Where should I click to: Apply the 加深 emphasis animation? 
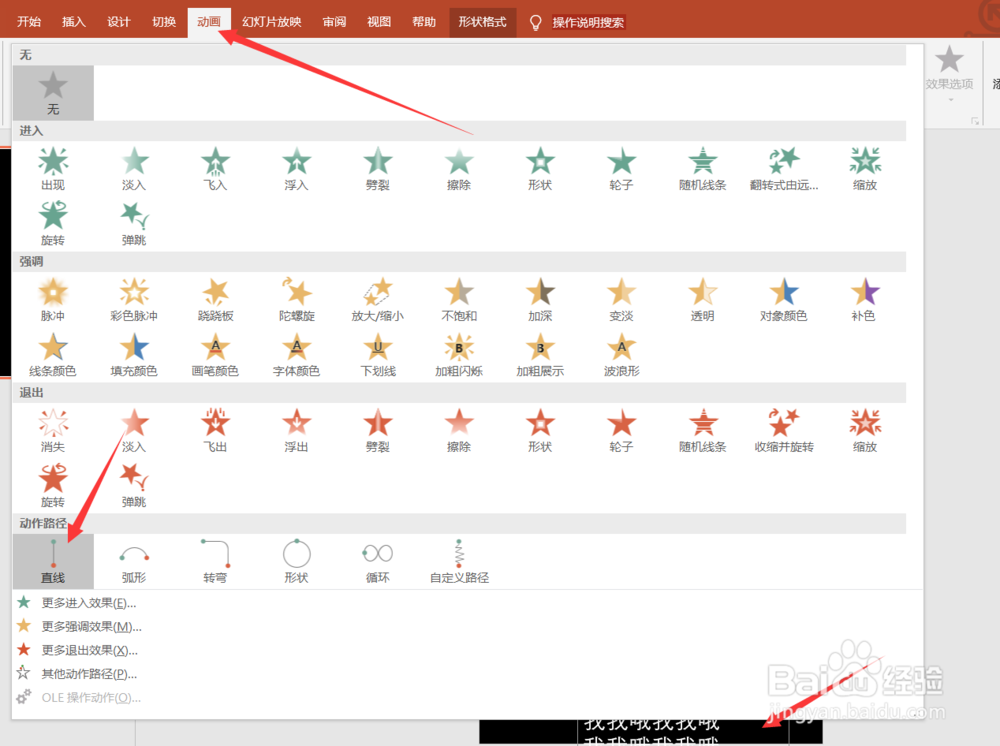[540, 299]
